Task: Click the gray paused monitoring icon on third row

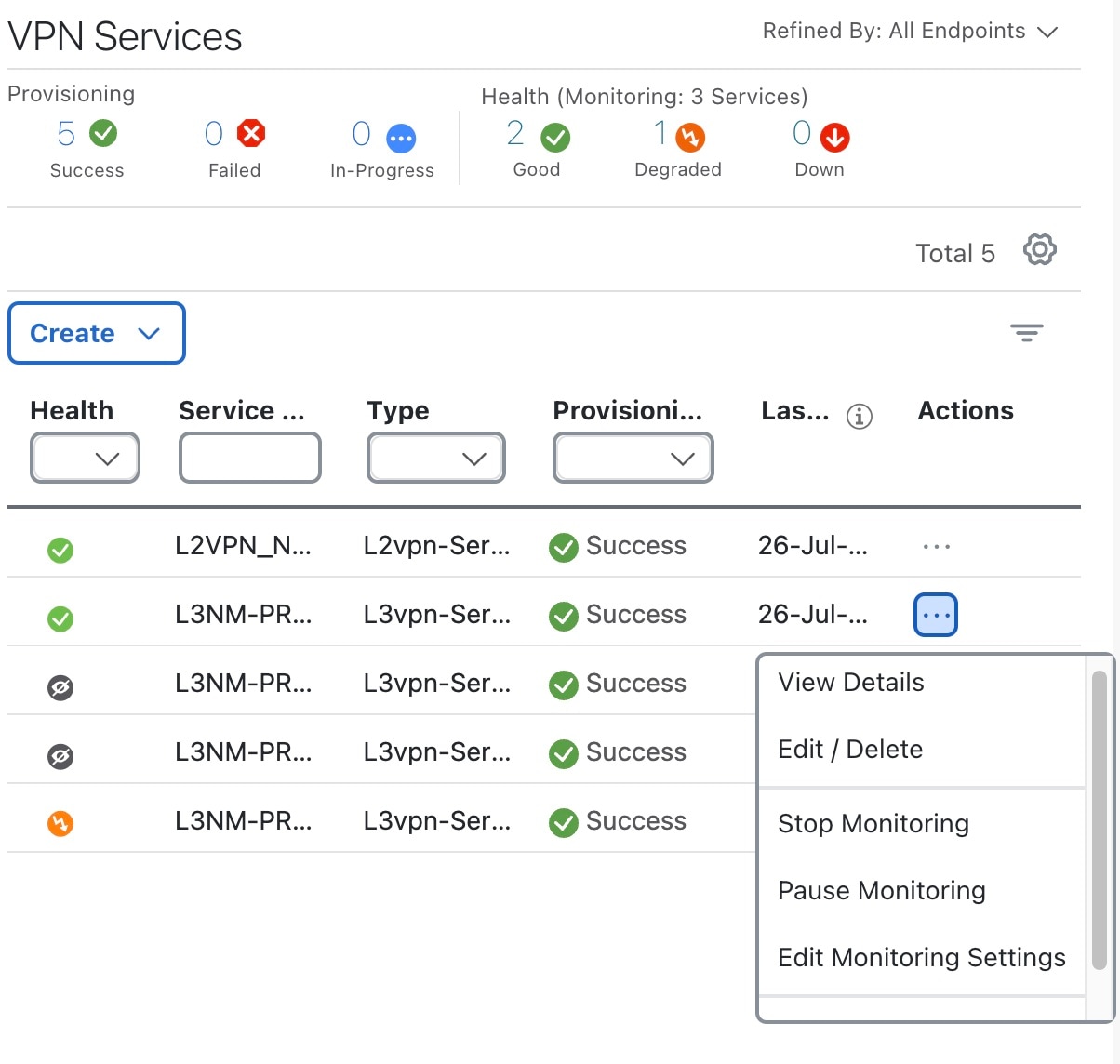Action: (x=60, y=687)
